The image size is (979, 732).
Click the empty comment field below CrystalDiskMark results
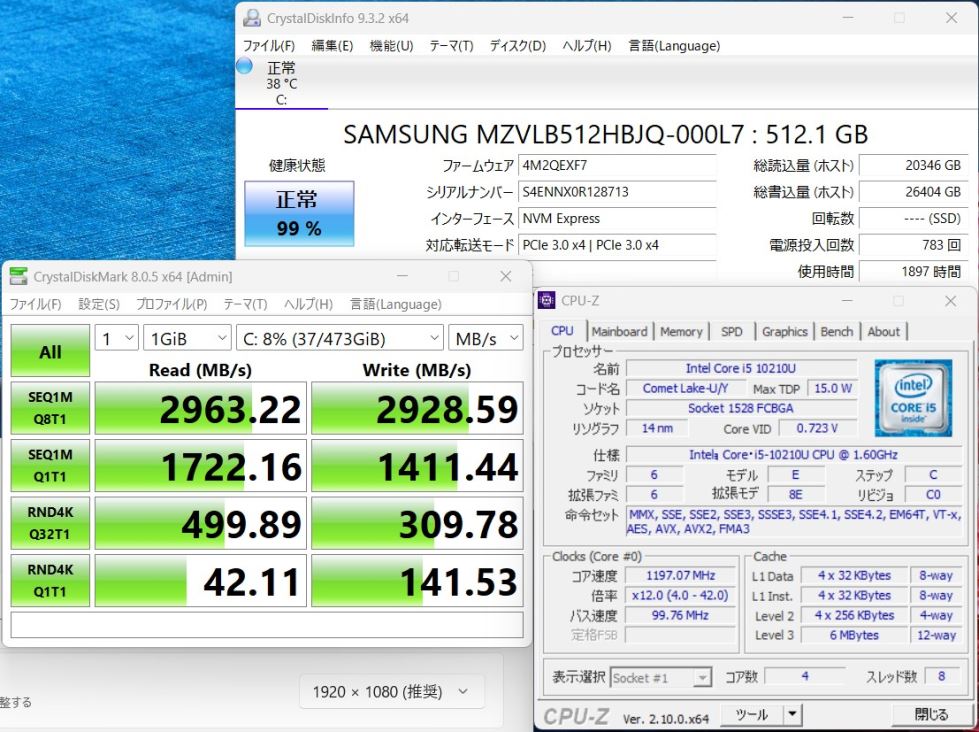[267, 625]
